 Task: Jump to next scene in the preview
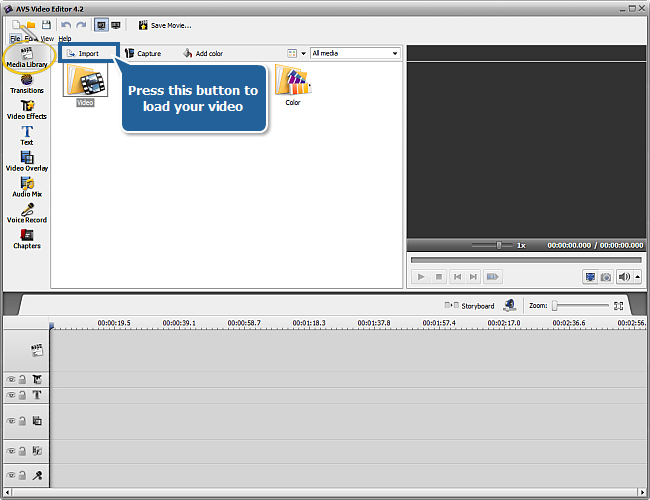(492, 277)
